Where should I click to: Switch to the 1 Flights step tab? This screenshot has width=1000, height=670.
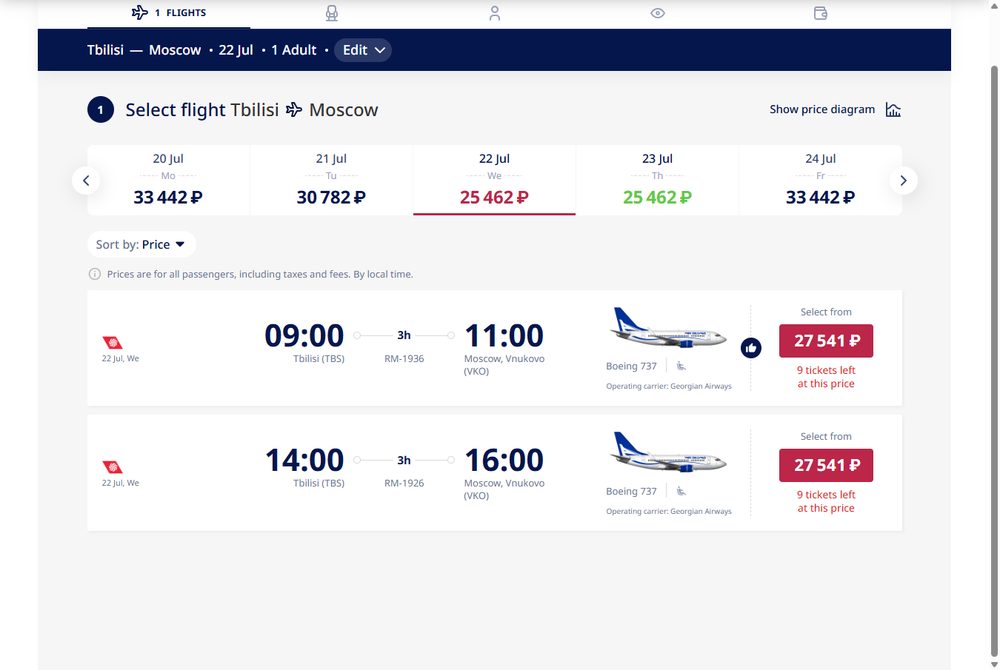pyautogui.click(x=168, y=13)
